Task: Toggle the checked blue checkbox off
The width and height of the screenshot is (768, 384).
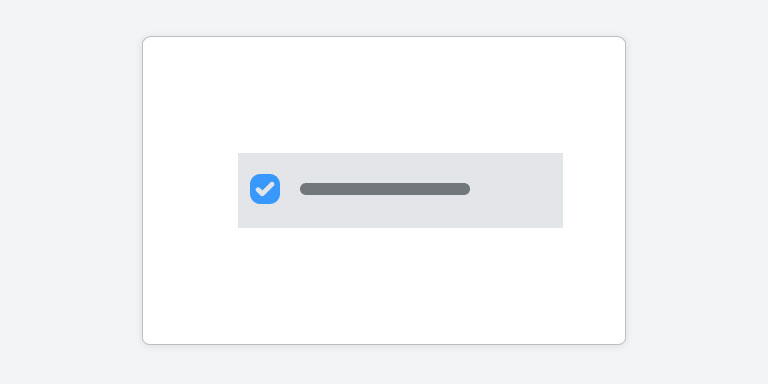Action: click(265, 189)
